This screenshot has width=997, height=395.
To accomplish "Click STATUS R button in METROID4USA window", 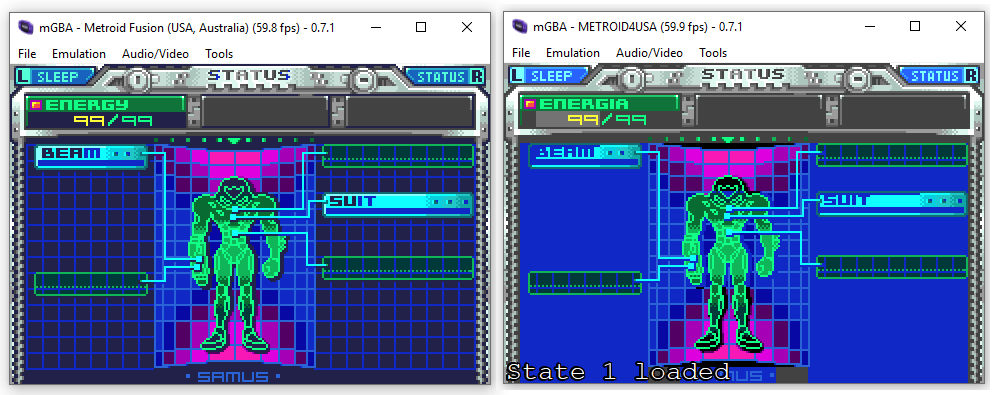I will tap(940, 76).
